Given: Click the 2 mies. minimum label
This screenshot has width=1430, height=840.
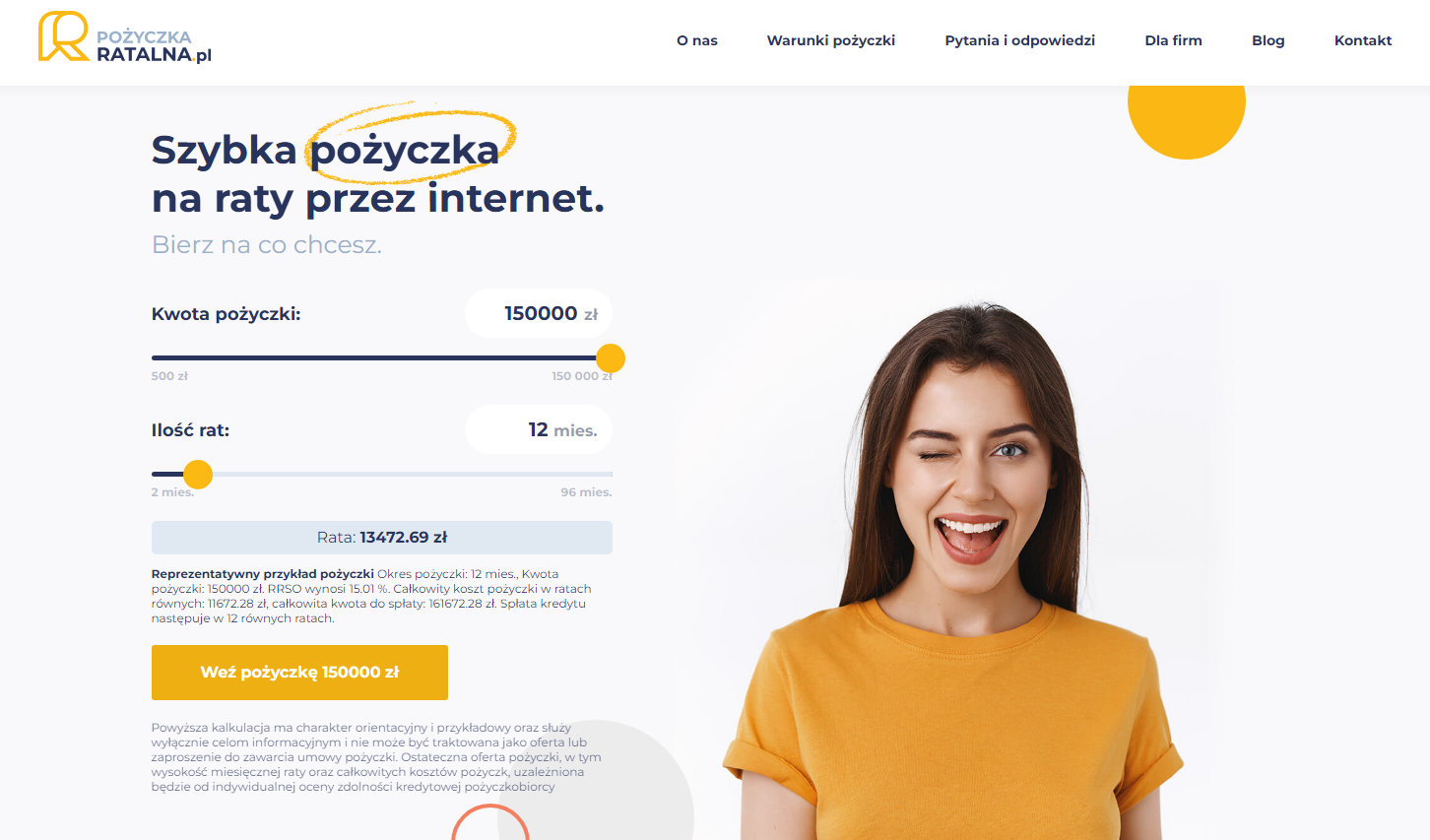Looking at the screenshot, I should (172, 492).
